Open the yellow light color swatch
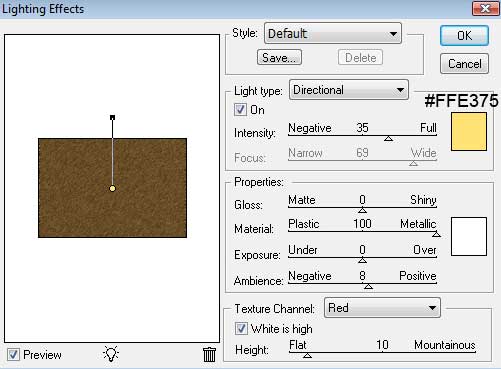This screenshot has height=369, width=501. click(x=469, y=132)
